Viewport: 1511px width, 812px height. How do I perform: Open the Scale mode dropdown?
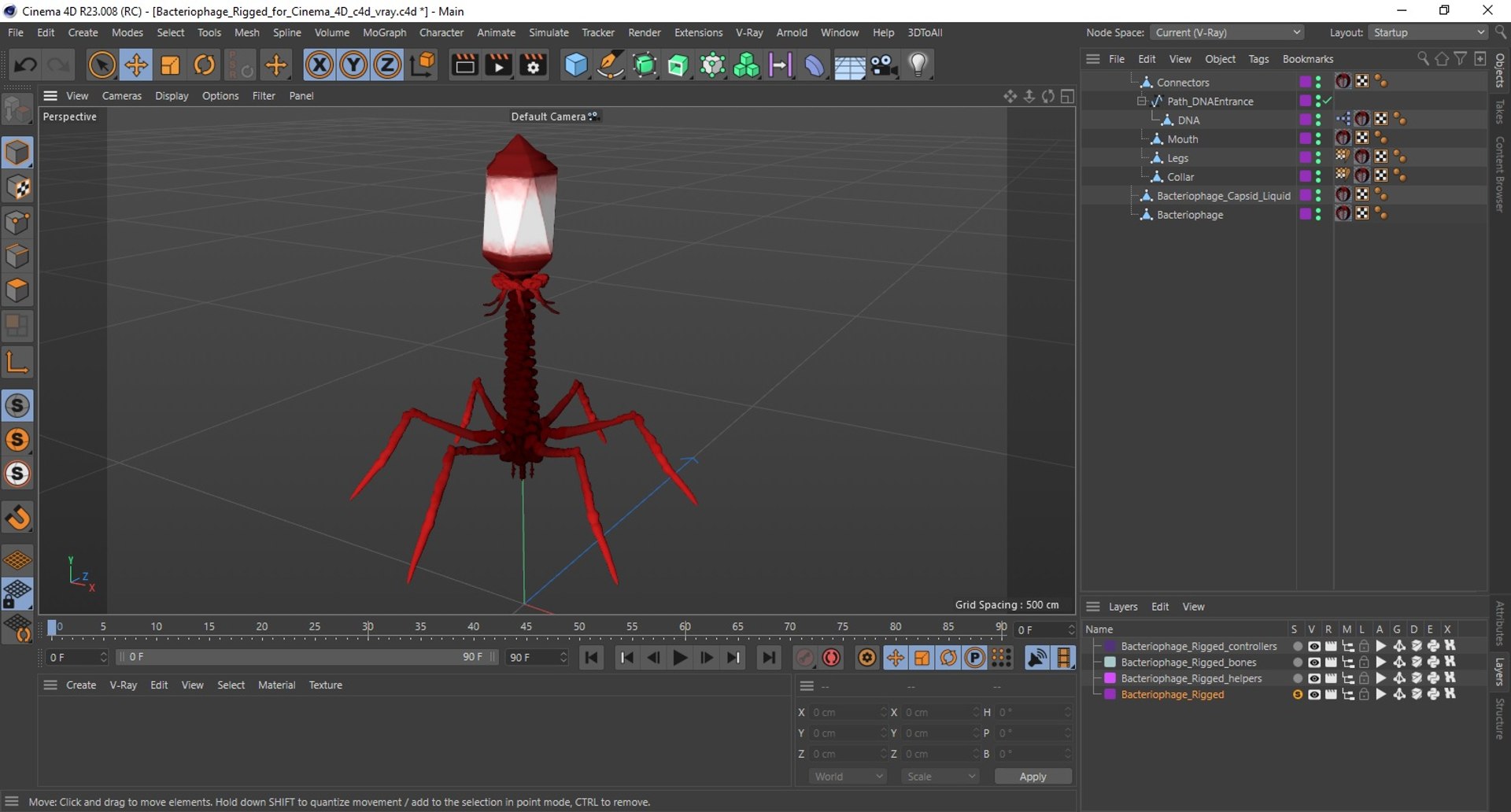pos(940,777)
